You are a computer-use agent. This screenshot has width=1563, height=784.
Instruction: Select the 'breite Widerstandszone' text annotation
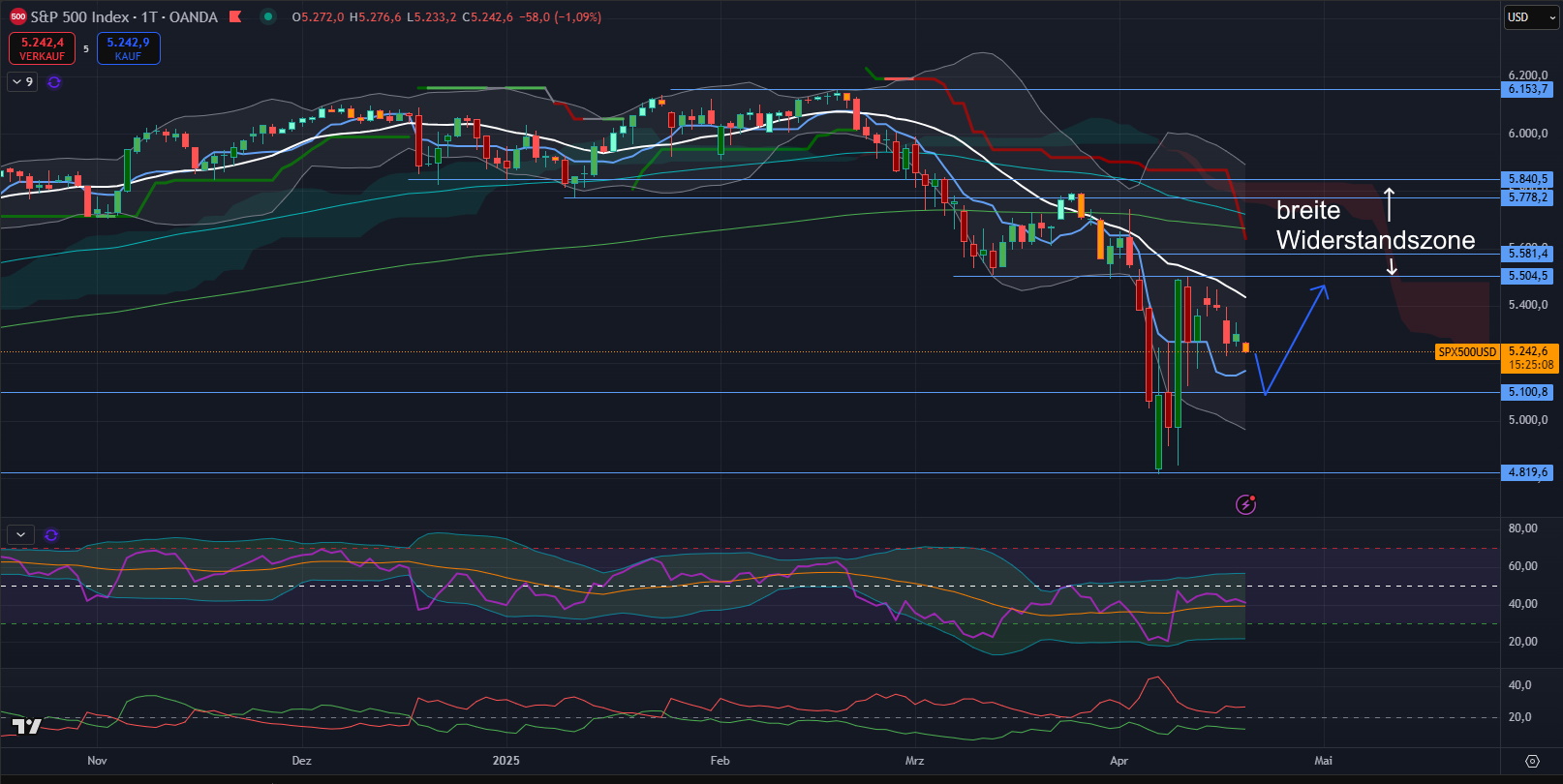pyautogui.click(x=1374, y=226)
